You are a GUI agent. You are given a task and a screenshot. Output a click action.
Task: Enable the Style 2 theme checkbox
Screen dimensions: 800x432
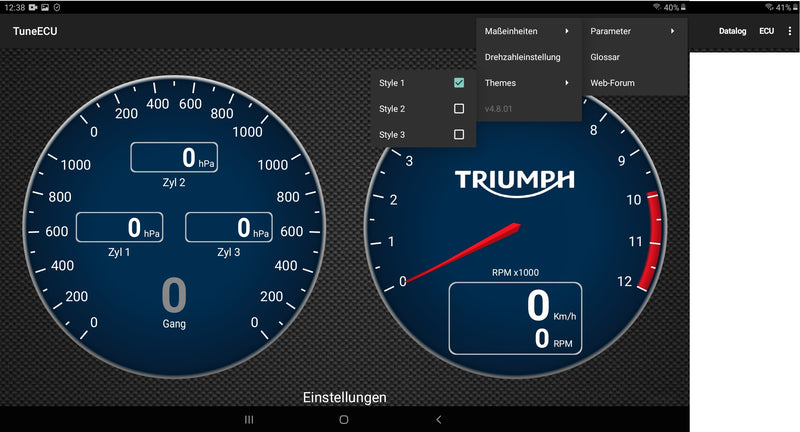[x=459, y=108]
